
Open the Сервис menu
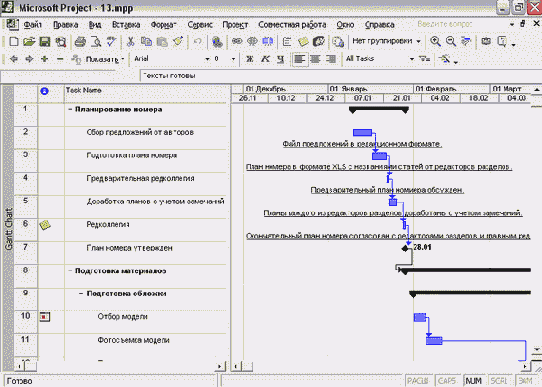[x=200, y=25]
